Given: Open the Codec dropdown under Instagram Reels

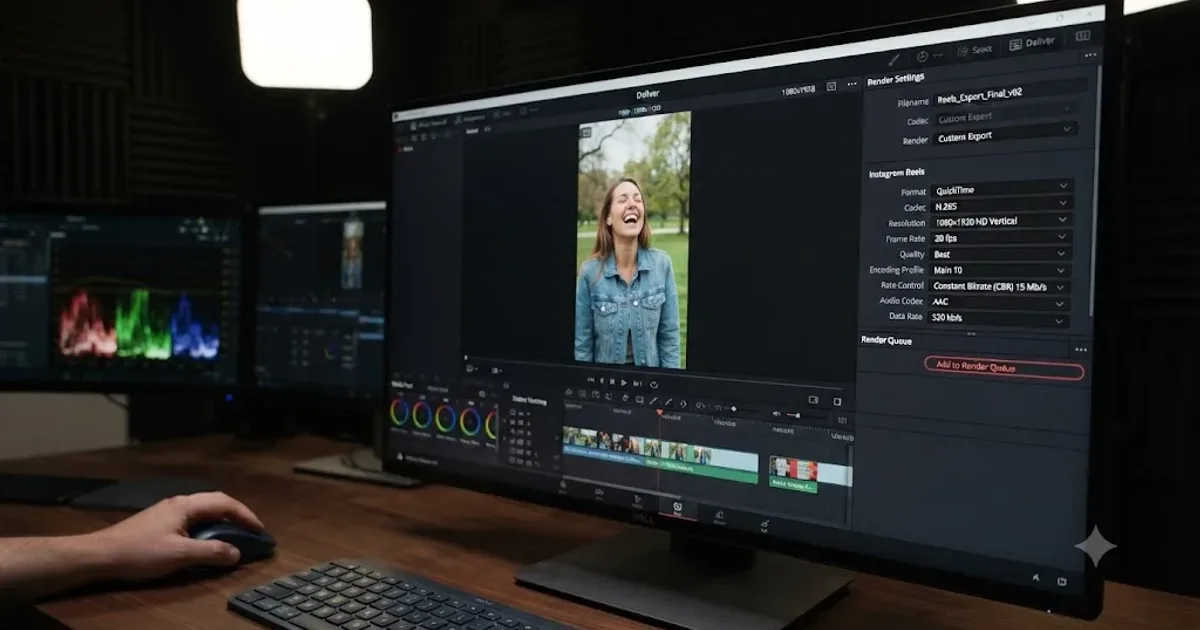Looking at the screenshot, I should coord(1002,204).
